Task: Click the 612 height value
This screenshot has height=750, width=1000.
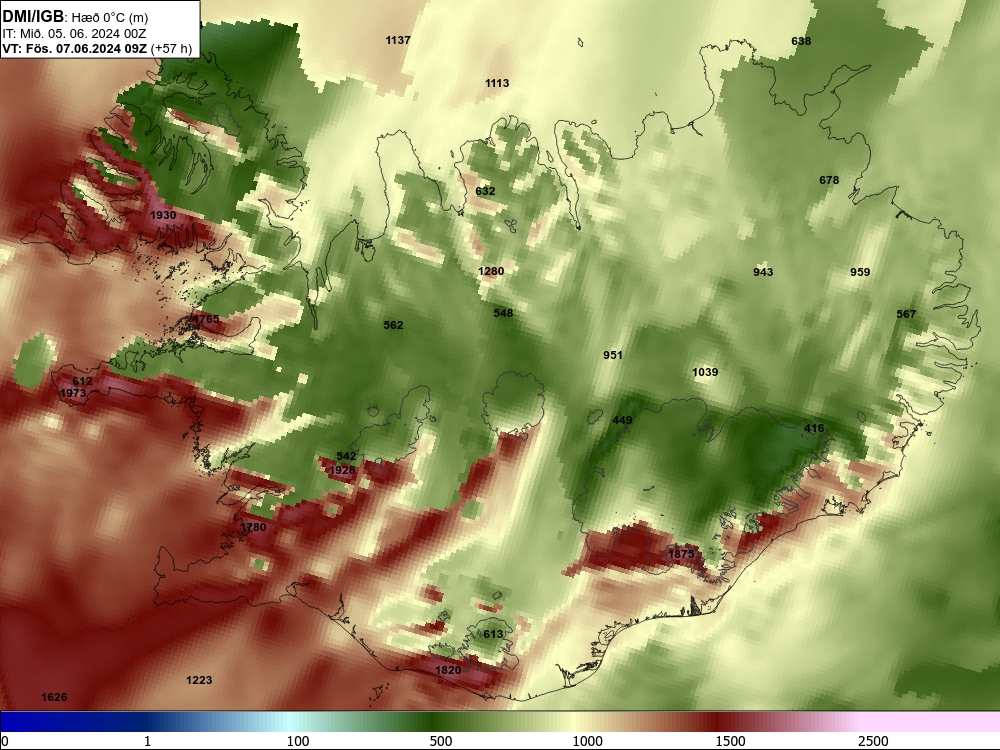Action: (x=82, y=381)
